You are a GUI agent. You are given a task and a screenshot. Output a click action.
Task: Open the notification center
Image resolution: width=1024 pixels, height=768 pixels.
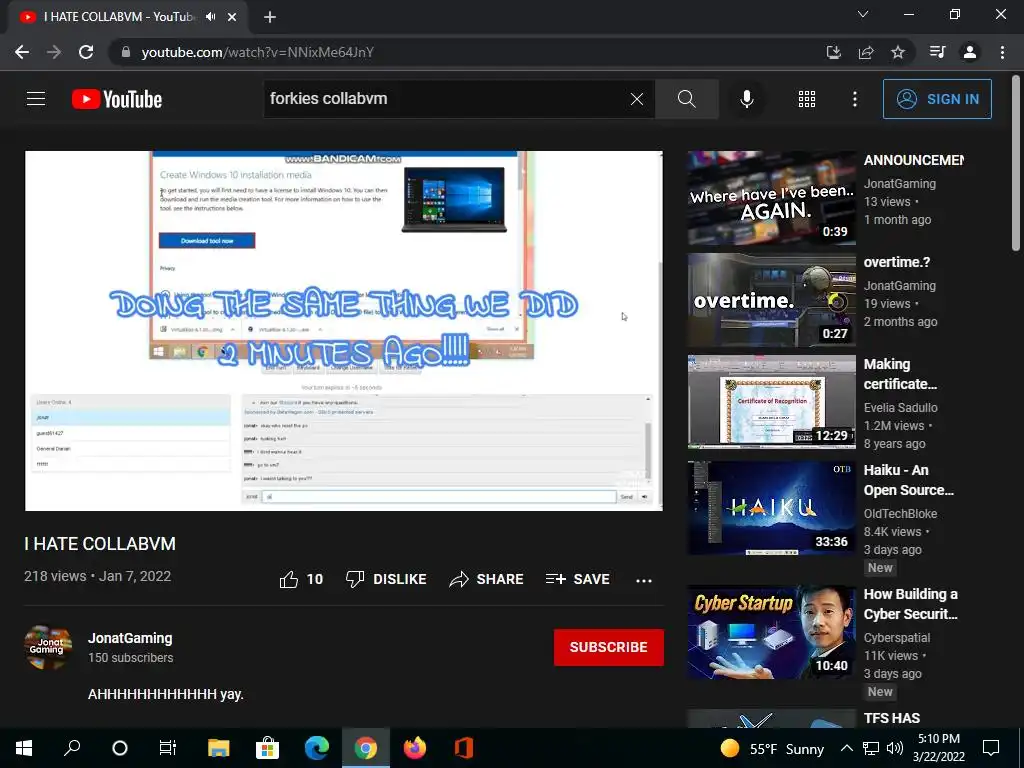pyautogui.click(x=991, y=748)
